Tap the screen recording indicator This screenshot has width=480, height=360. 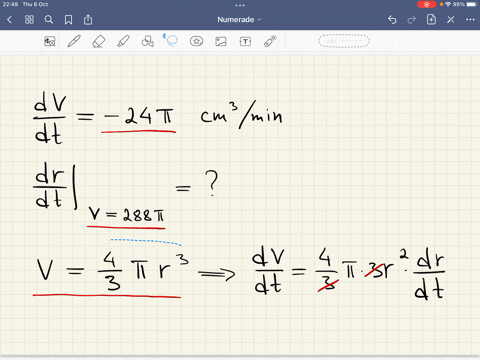point(427,4)
